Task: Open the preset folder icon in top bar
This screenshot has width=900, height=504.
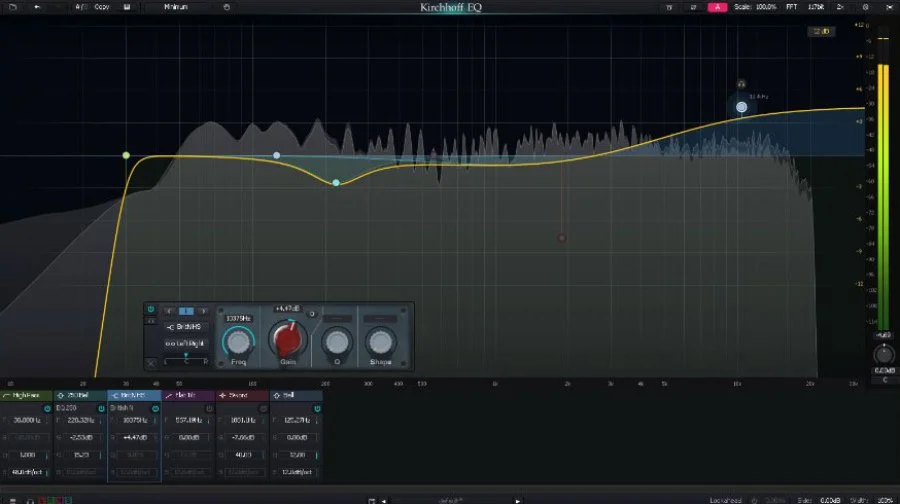Action: click(13, 7)
